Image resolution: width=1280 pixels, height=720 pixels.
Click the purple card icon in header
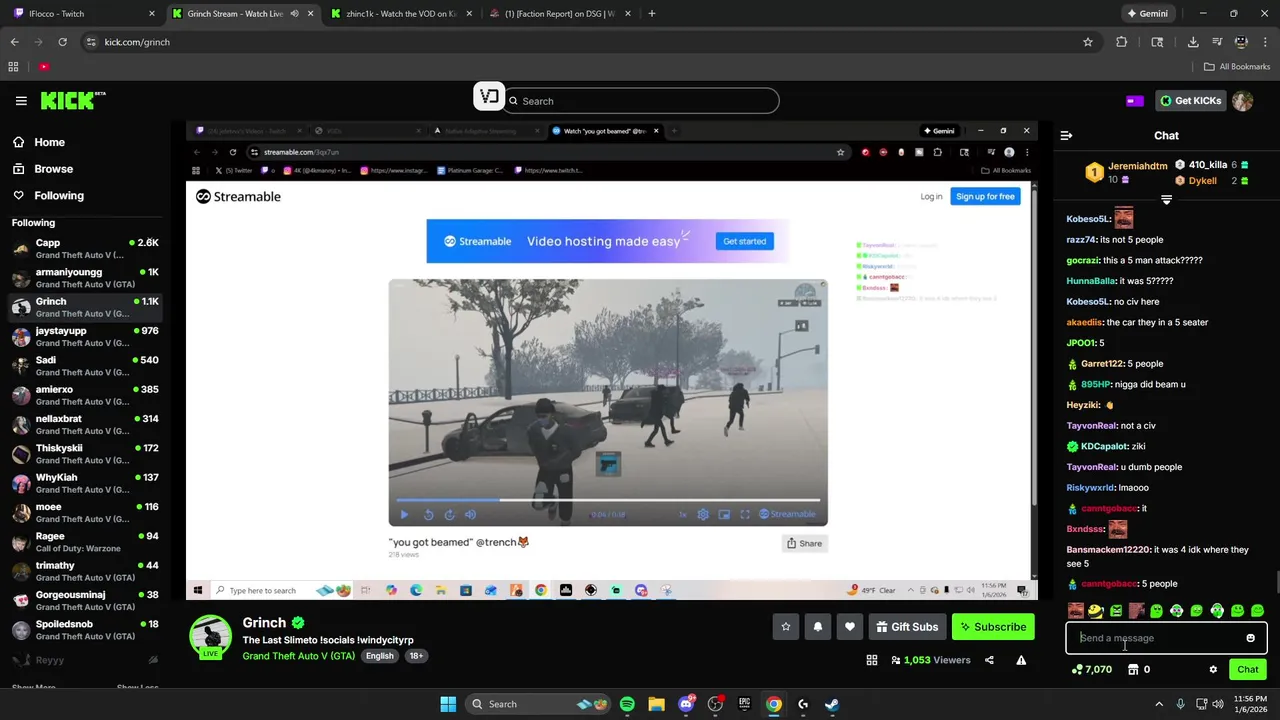pos(1135,101)
